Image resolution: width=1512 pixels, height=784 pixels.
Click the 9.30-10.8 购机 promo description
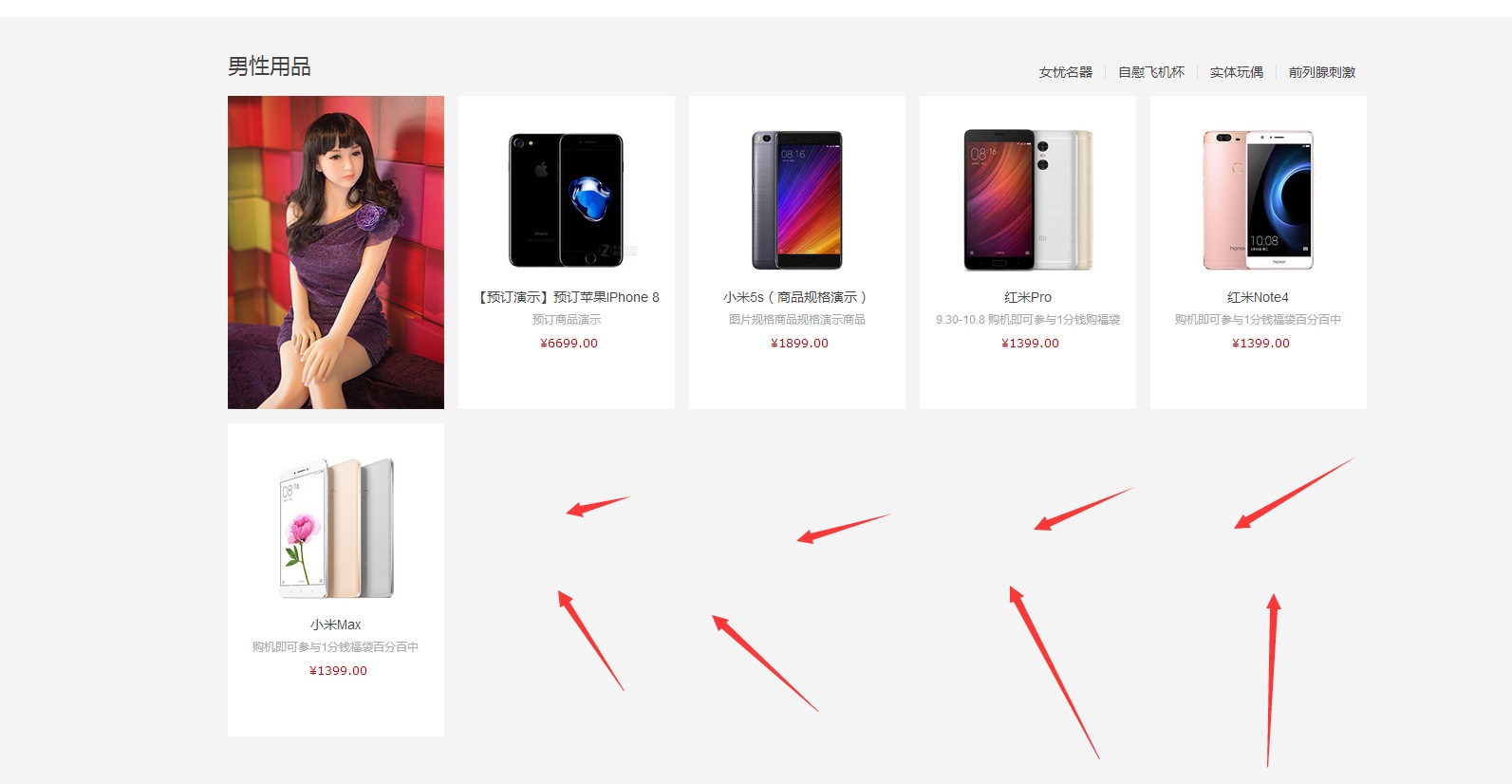point(1028,320)
